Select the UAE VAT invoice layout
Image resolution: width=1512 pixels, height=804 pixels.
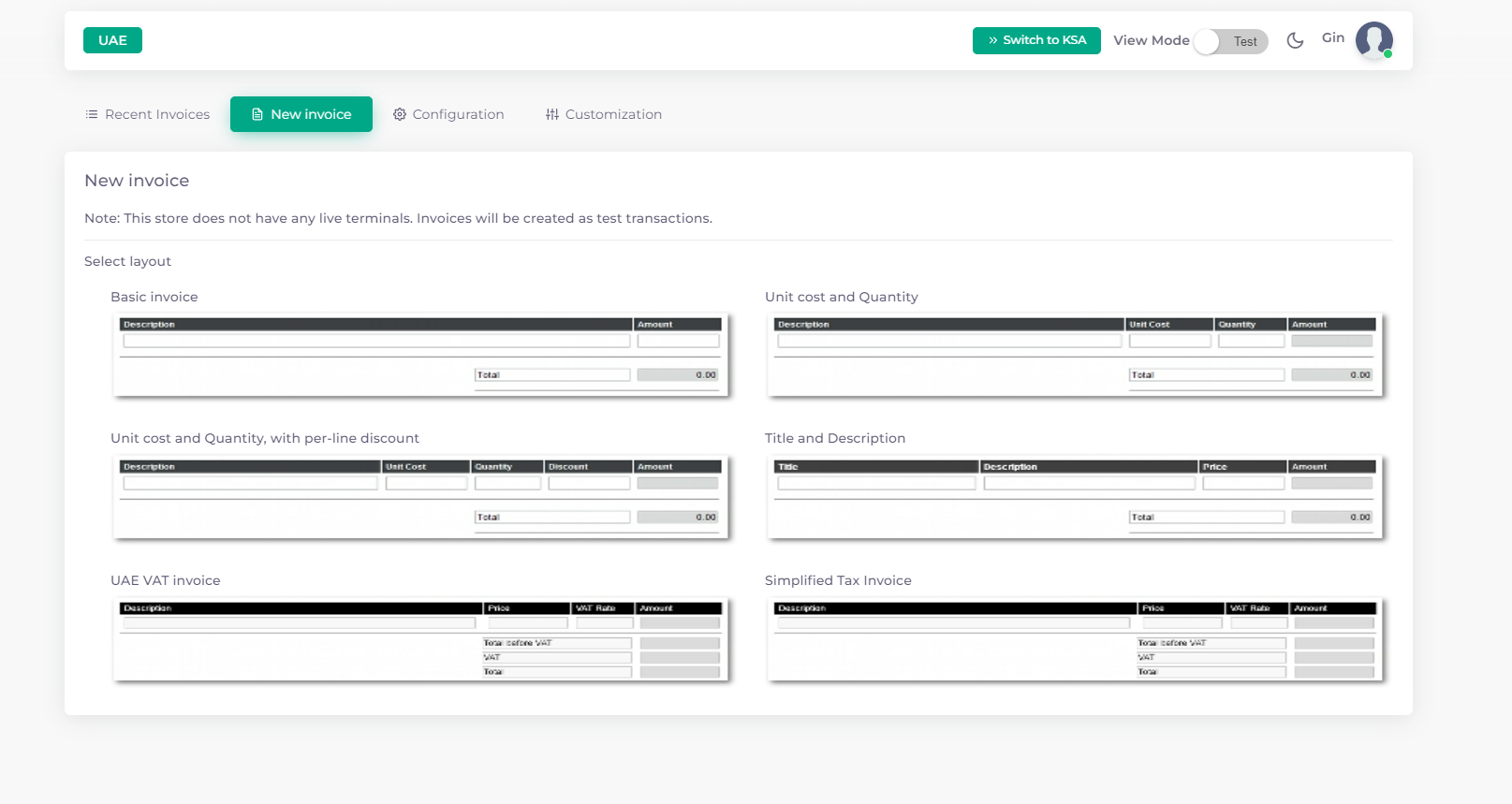pyautogui.click(x=420, y=639)
